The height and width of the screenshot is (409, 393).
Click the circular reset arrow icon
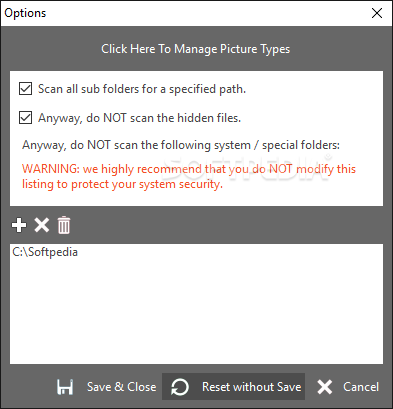tap(180, 387)
